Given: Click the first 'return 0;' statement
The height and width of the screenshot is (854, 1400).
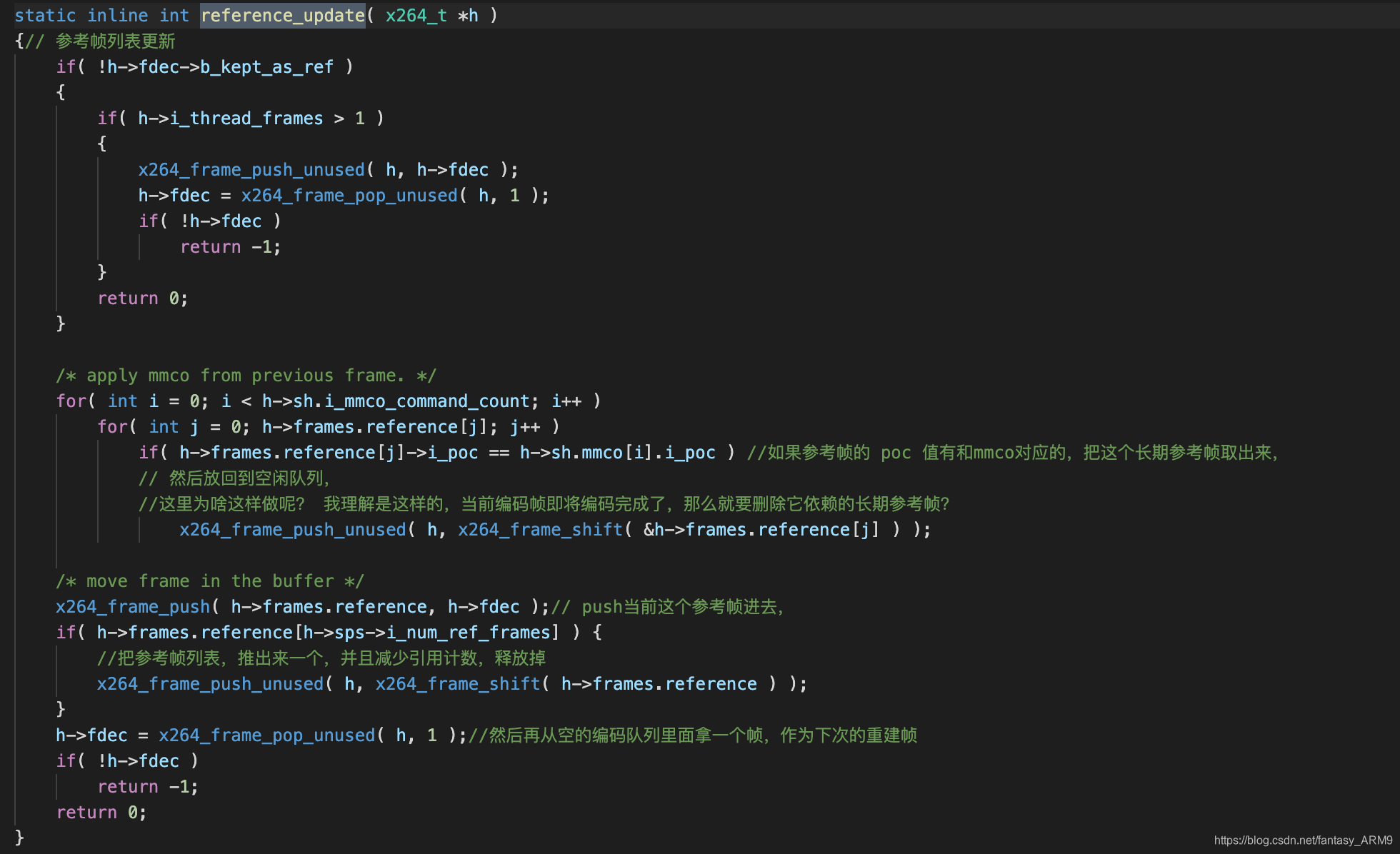Looking at the screenshot, I should 143,298.
